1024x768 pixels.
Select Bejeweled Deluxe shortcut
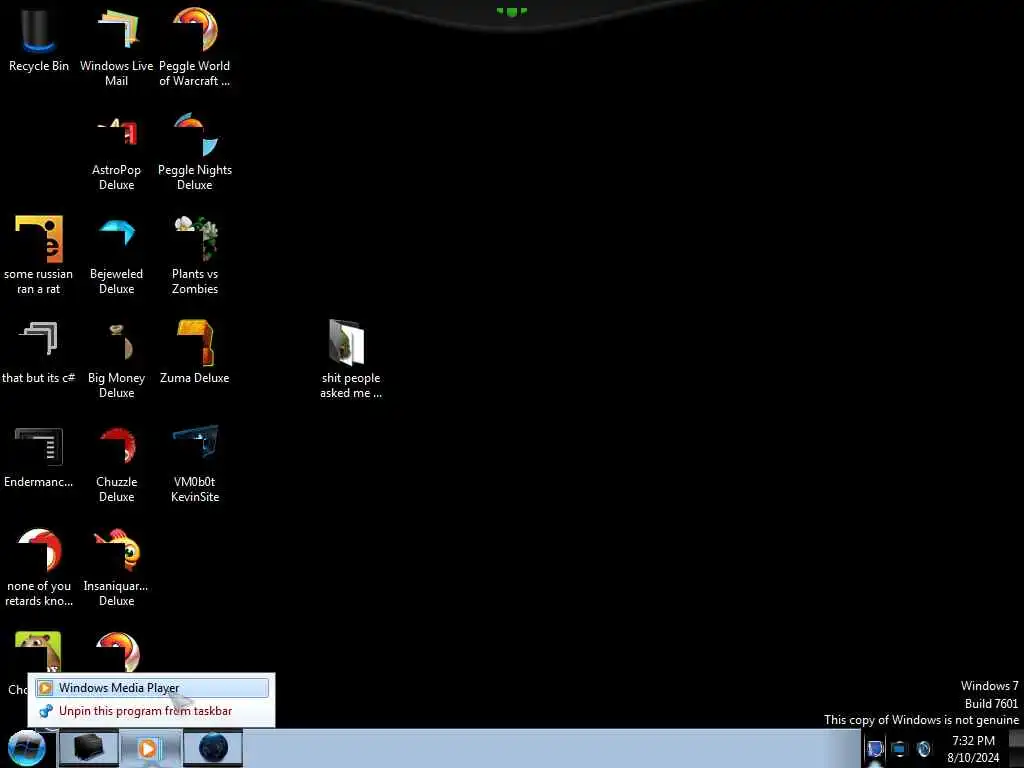(116, 255)
